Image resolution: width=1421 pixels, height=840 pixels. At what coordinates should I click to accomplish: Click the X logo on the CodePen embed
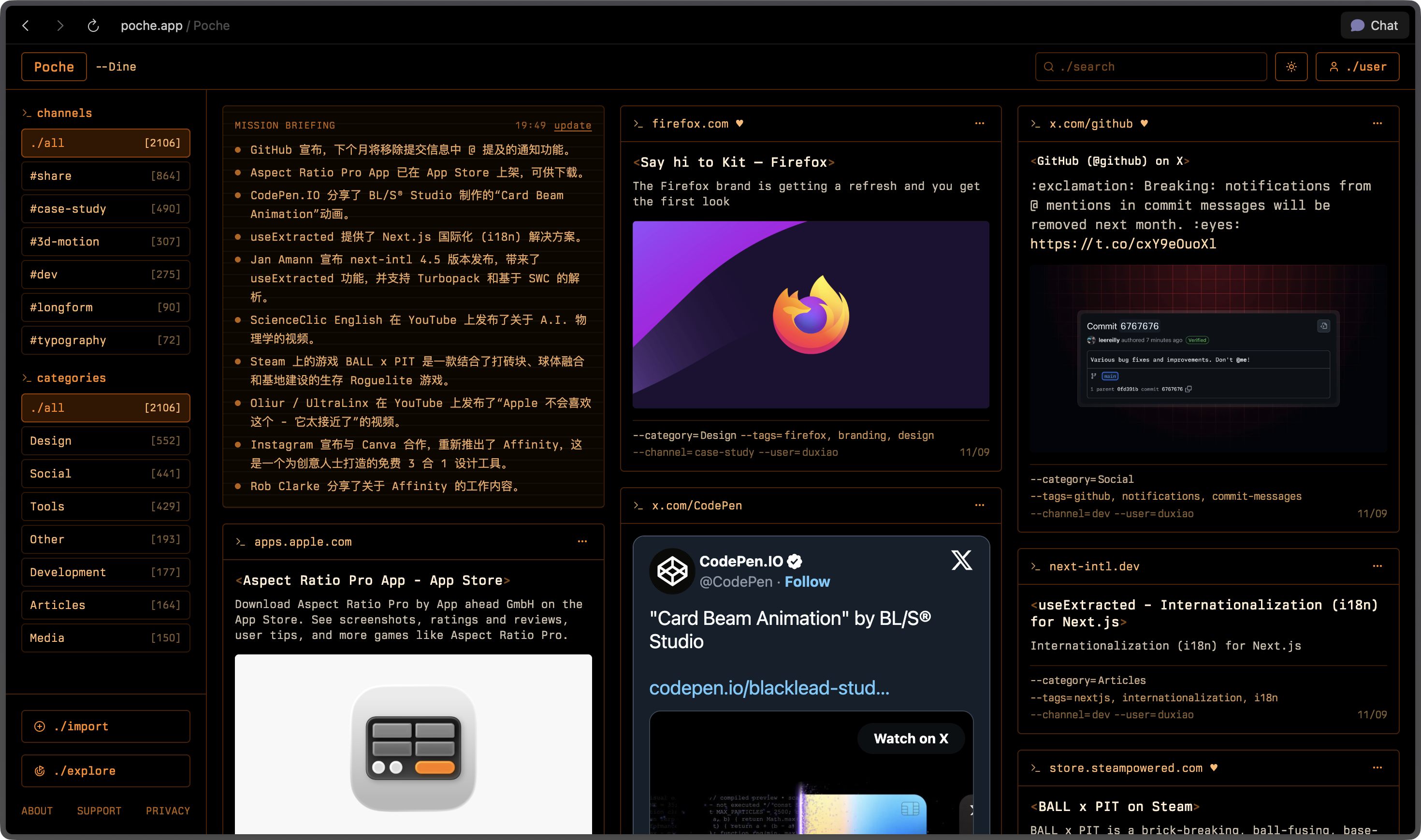(962, 560)
